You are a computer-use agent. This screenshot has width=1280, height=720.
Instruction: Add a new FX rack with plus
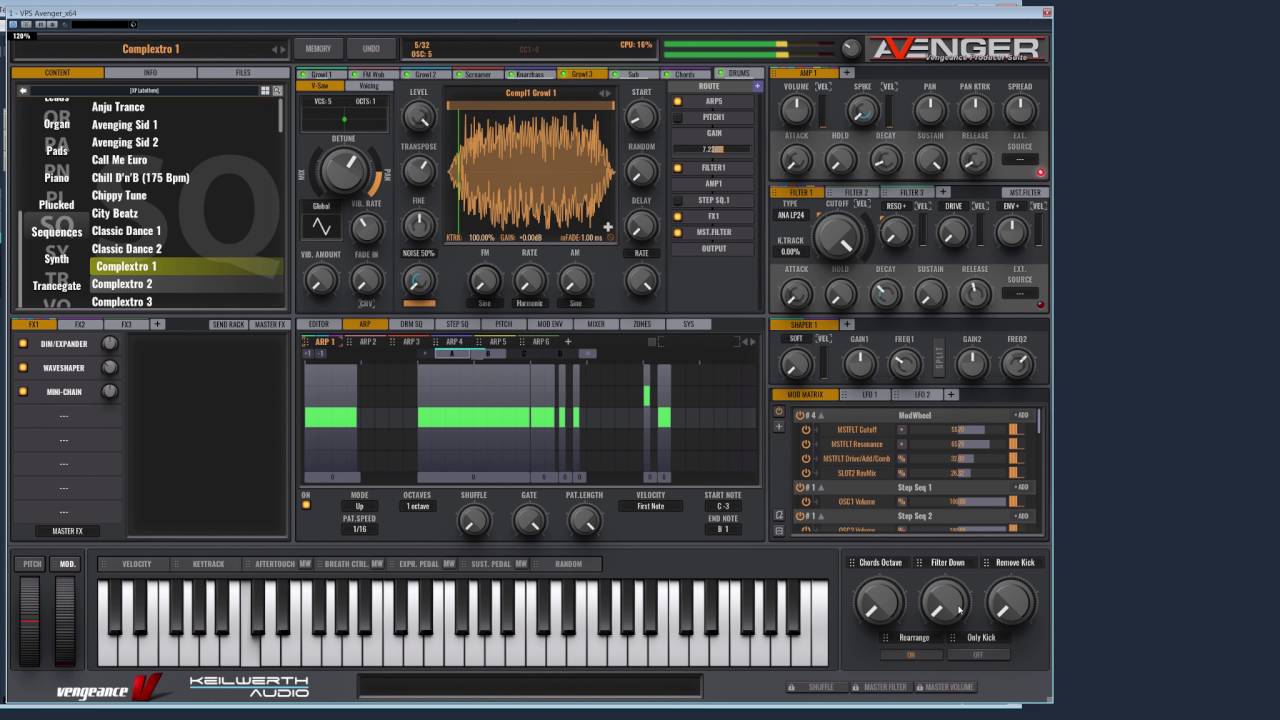click(x=157, y=324)
